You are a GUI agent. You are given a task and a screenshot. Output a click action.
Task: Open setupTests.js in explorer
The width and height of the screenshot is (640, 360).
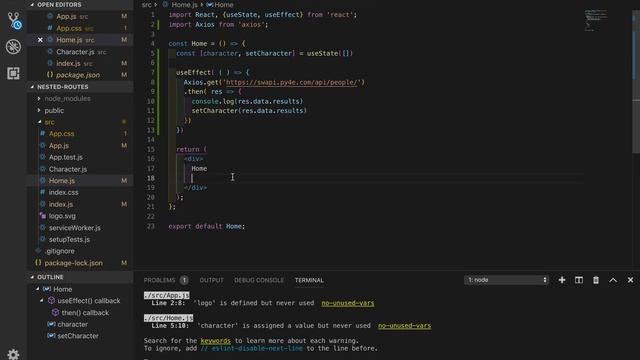[80, 240]
